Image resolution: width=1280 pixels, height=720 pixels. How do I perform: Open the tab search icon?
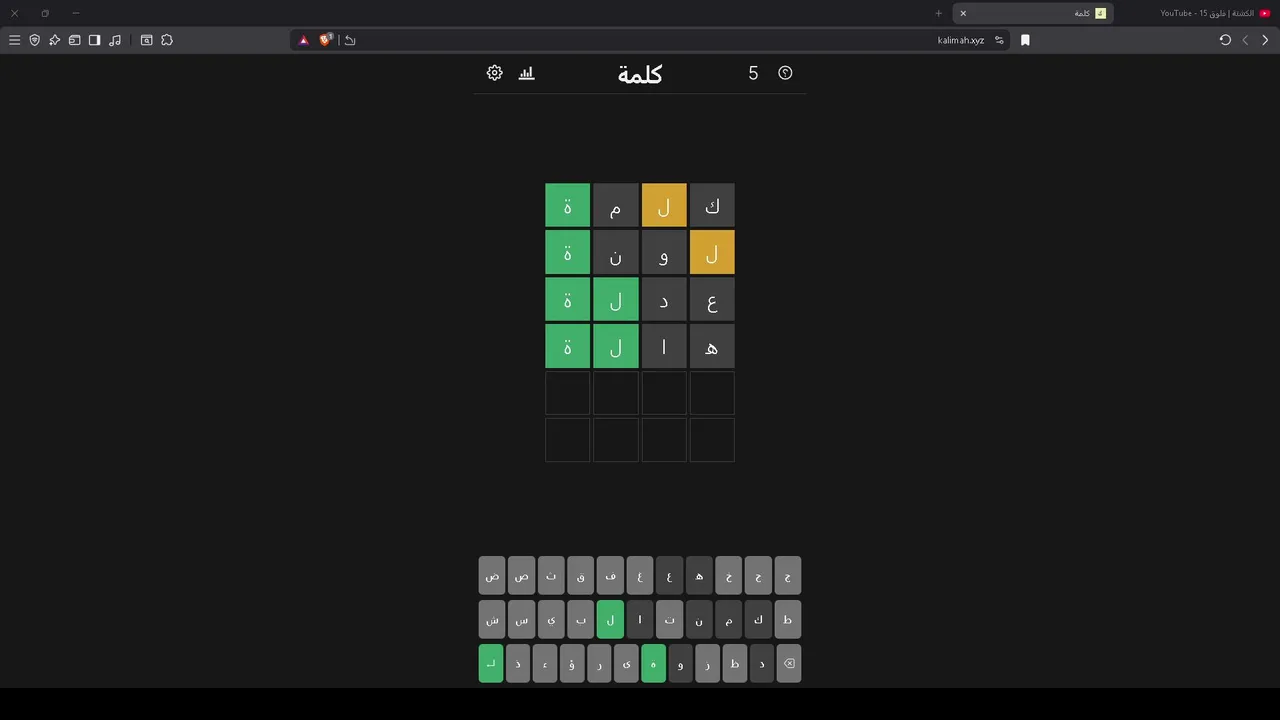tap(146, 40)
